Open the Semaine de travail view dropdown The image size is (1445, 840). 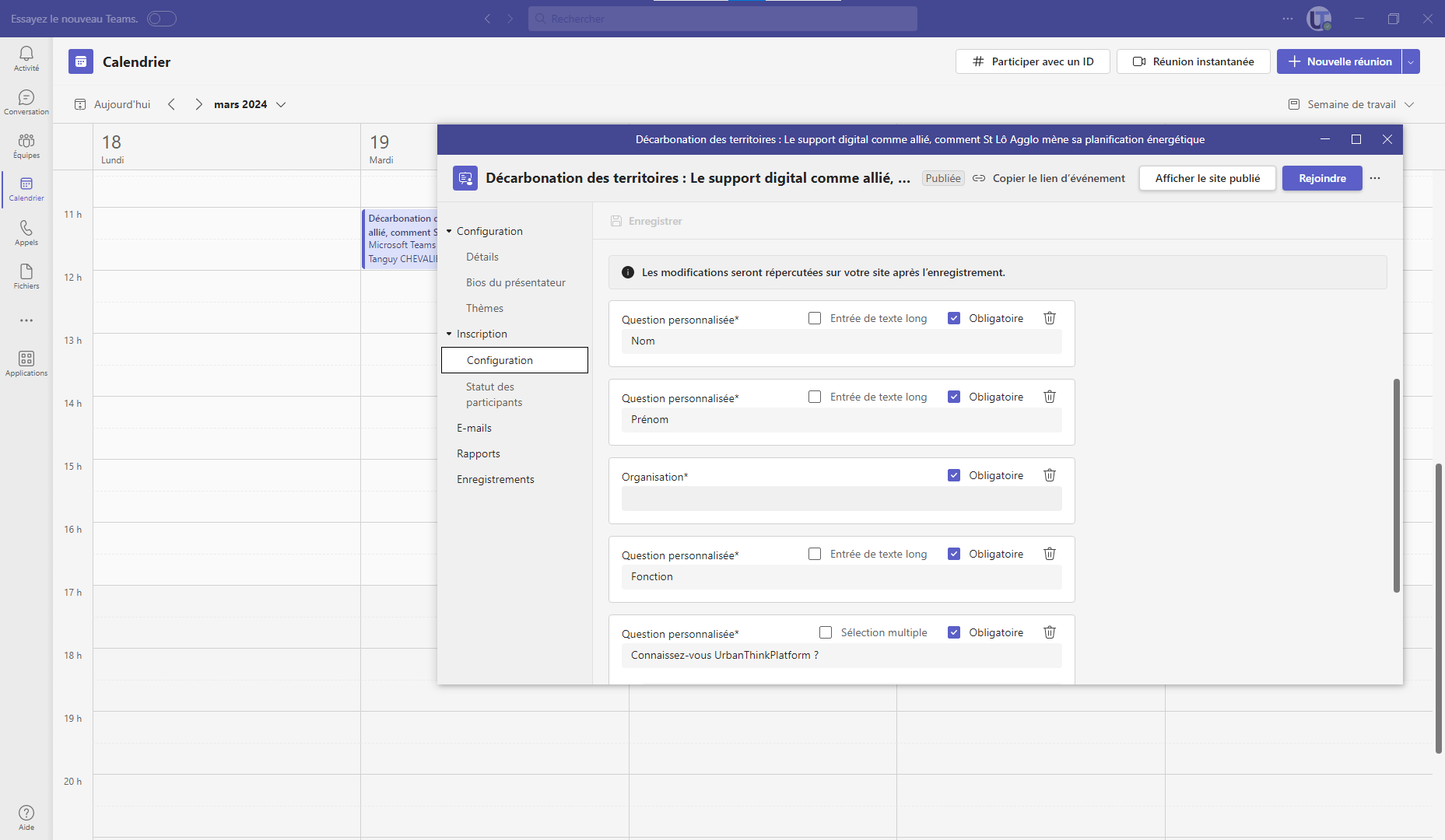tap(1351, 104)
